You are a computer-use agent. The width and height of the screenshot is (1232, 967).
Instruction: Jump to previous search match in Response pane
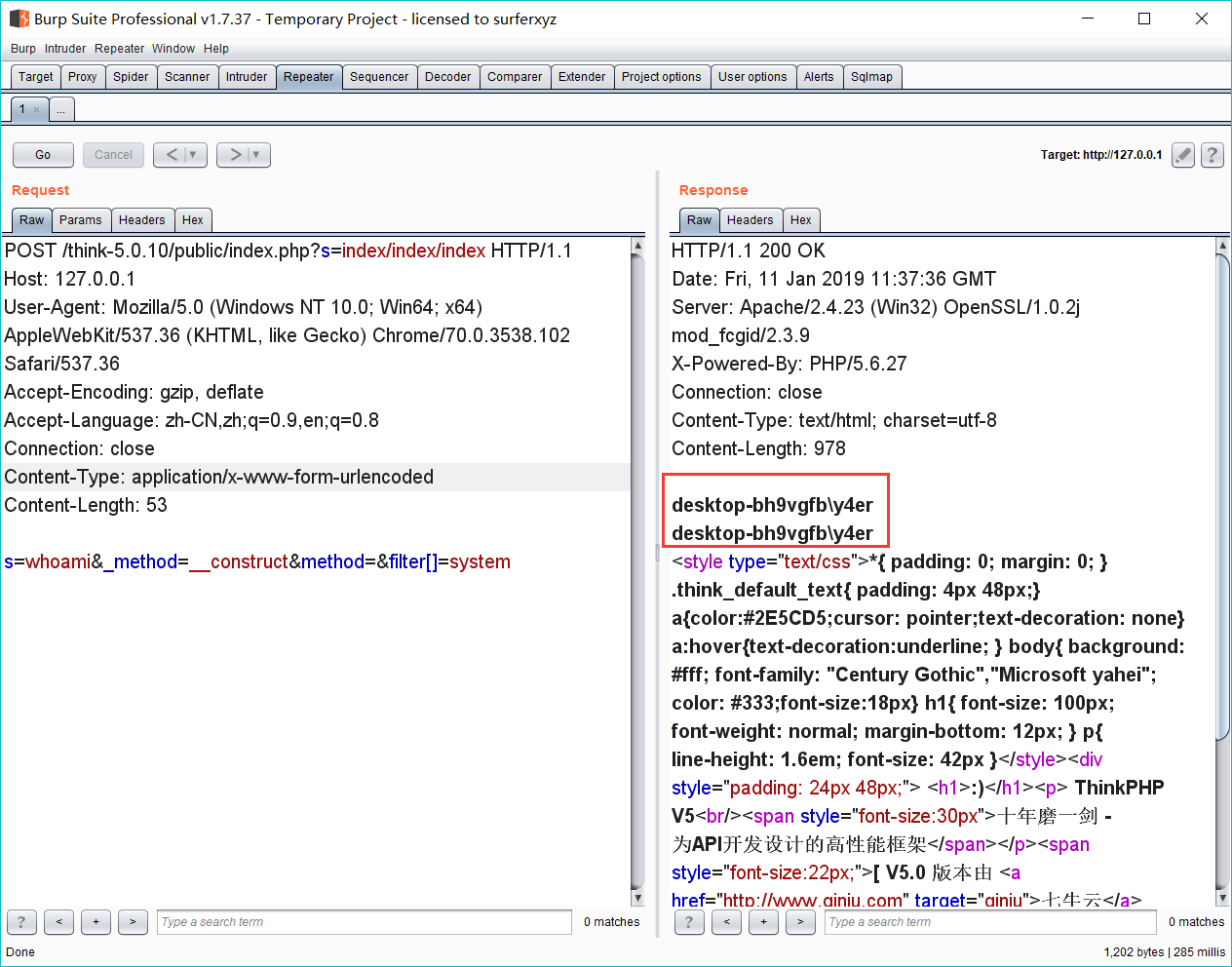point(726,922)
